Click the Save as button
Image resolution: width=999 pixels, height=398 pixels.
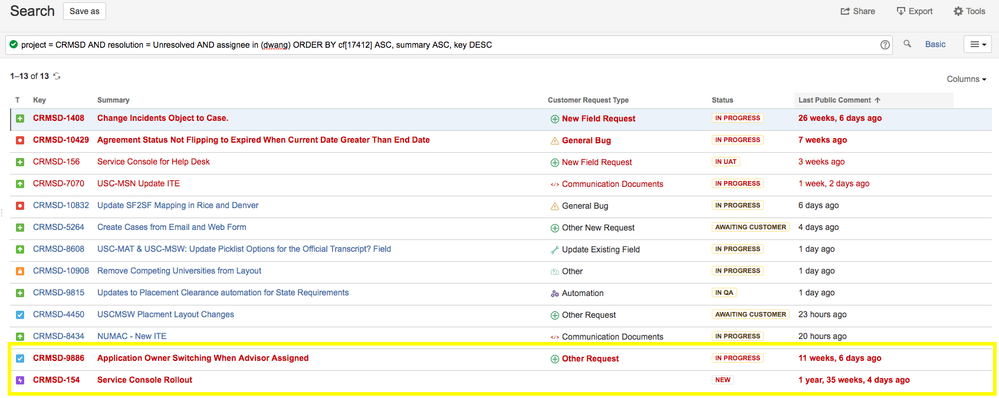pyautogui.click(x=85, y=11)
